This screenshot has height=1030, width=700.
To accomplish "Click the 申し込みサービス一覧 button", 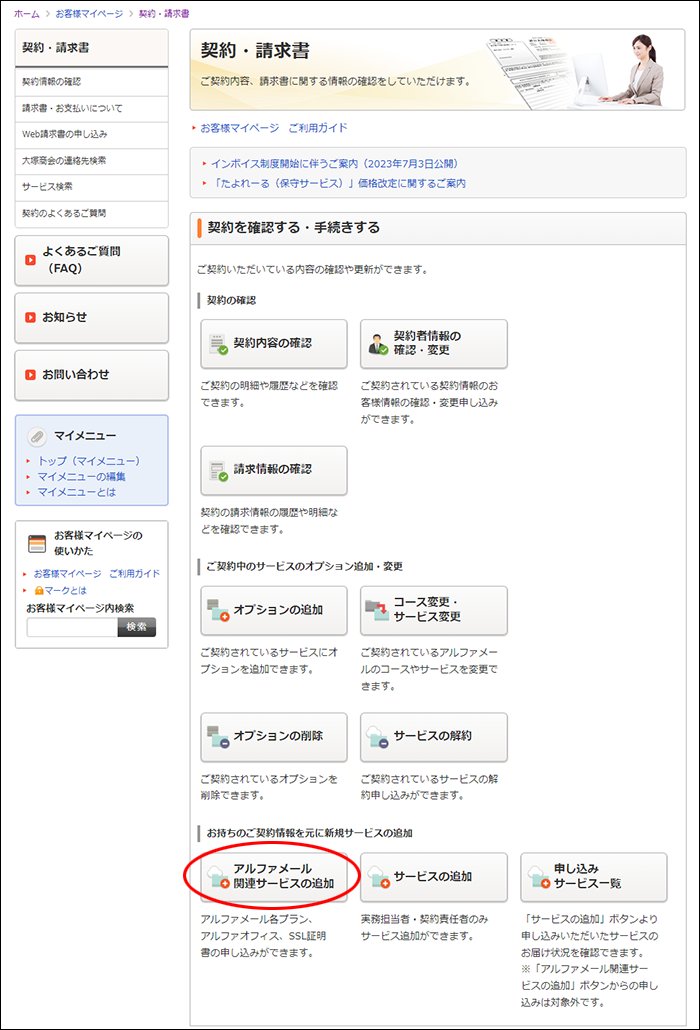I will (x=594, y=878).
